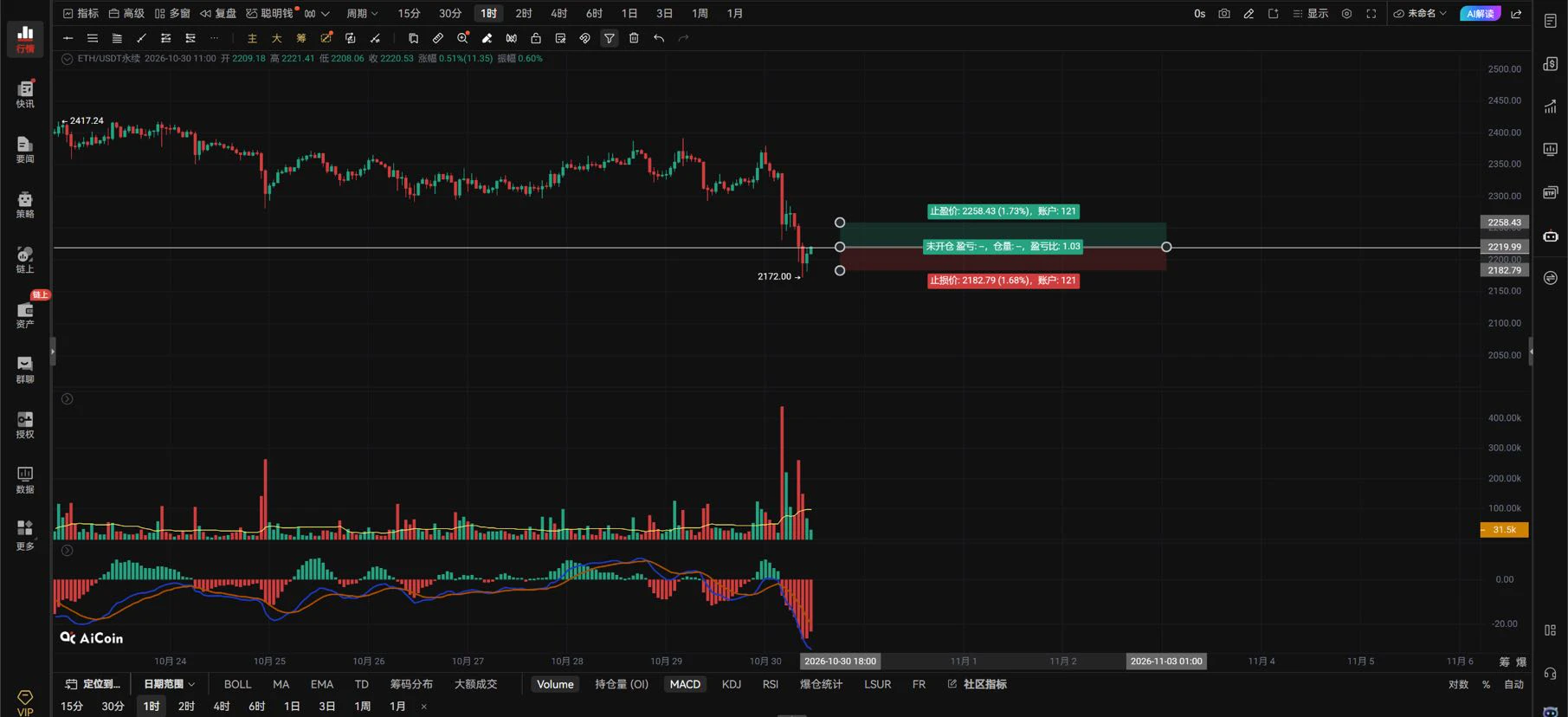Open the 策略 strategy sidebar section

coord(25,204)
